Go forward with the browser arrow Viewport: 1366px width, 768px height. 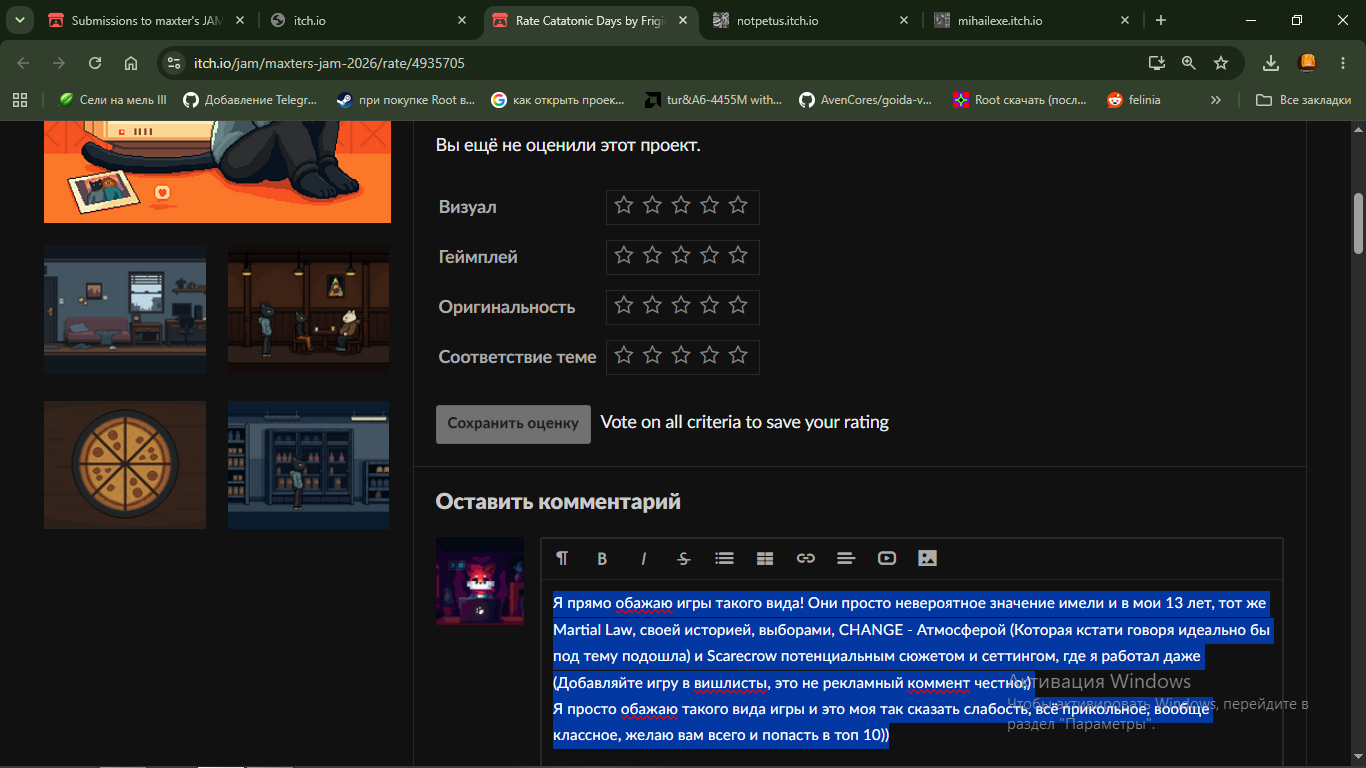[59, 63]
